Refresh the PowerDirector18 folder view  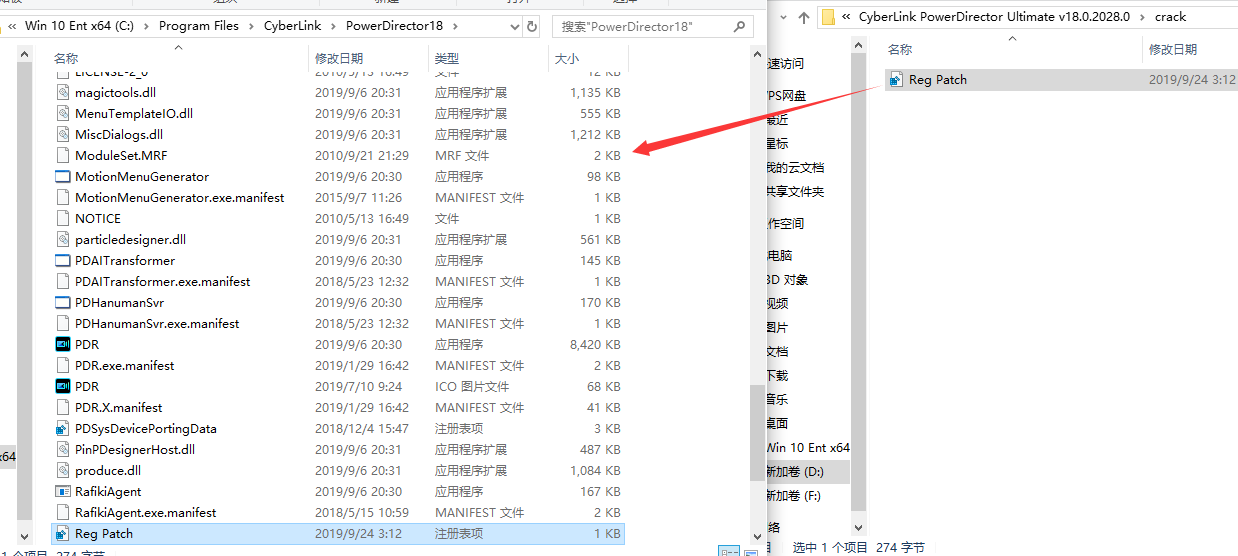(531, 25)
